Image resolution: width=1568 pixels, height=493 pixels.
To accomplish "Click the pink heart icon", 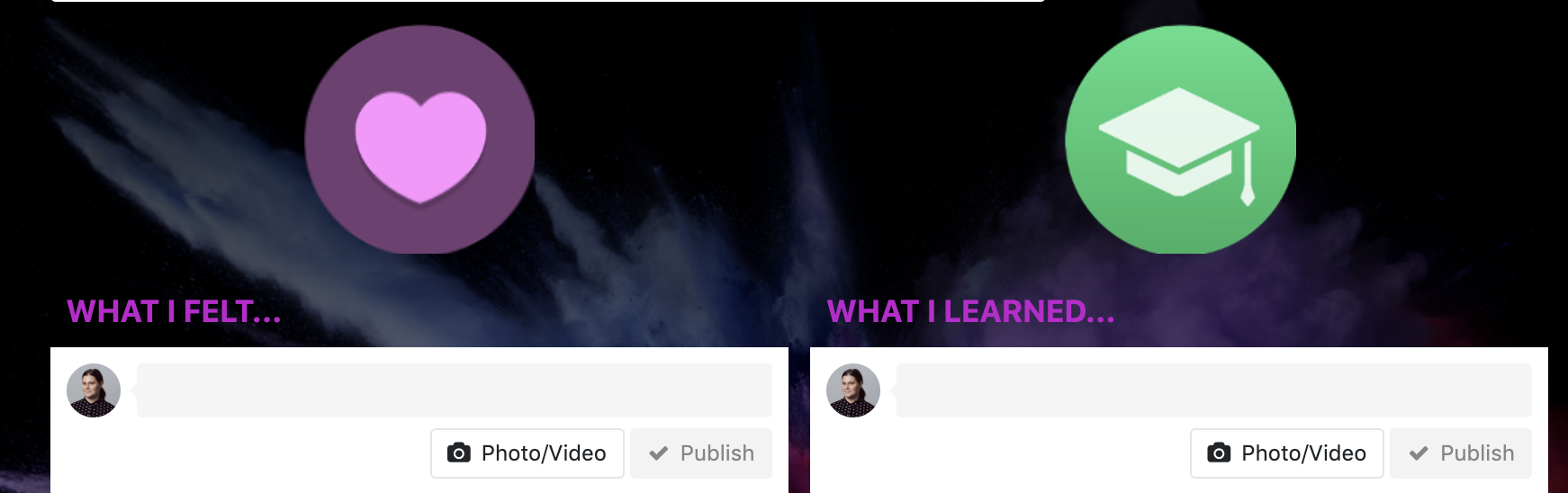I will [x=420, y=146].
